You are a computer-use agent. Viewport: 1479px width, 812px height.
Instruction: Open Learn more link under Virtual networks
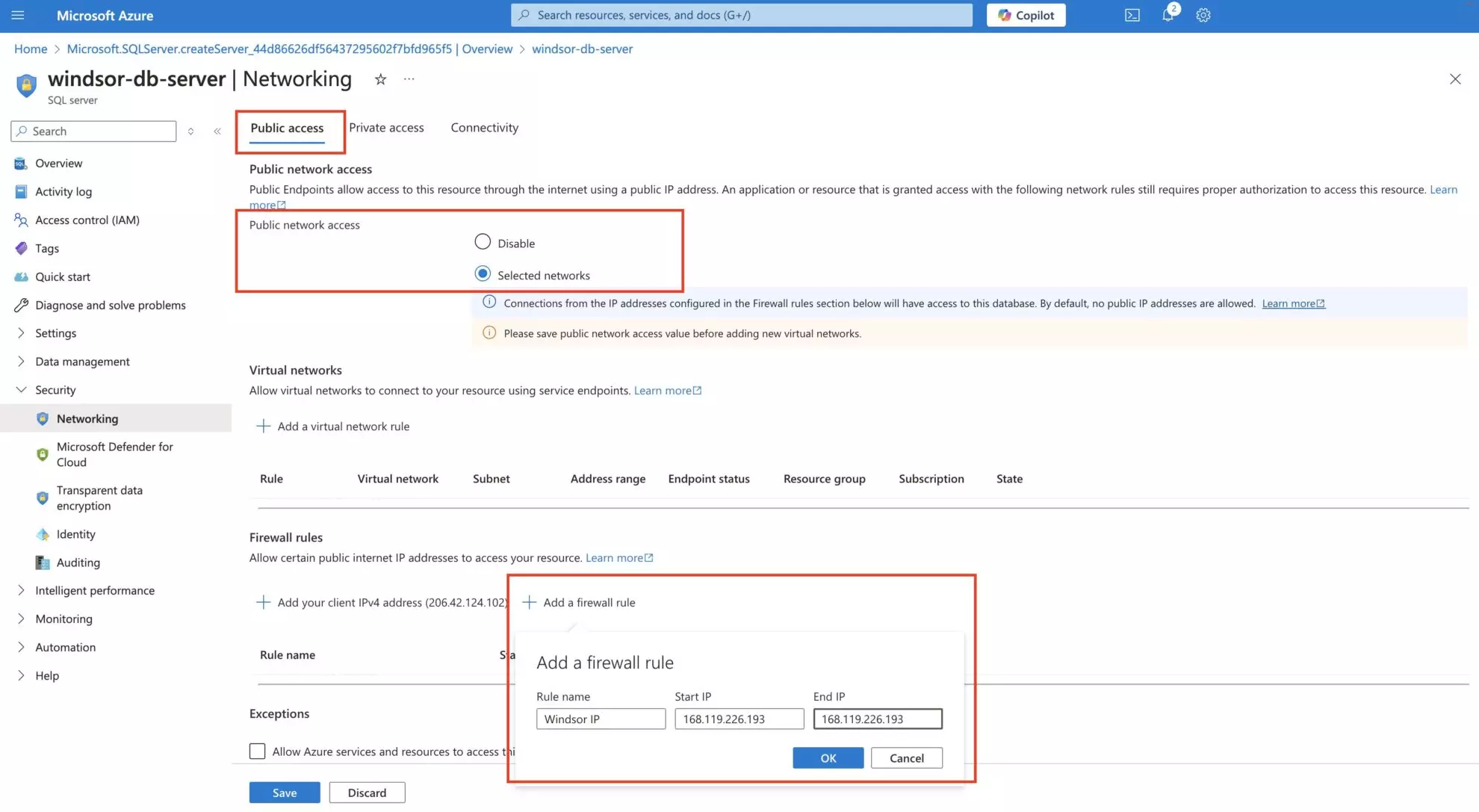pyautogui.click(x=667, y=391)
